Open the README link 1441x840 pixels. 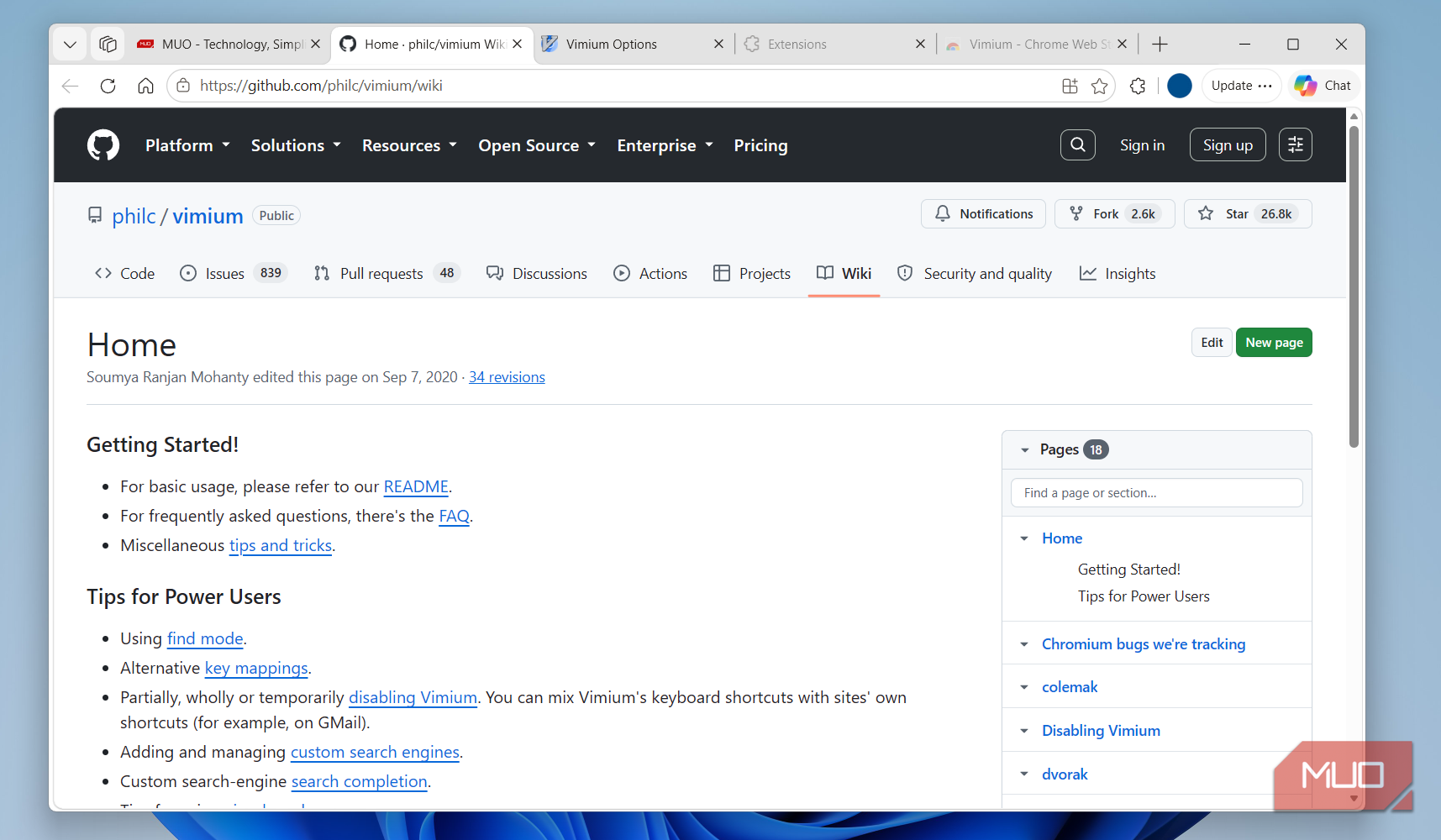pos(416,487)
